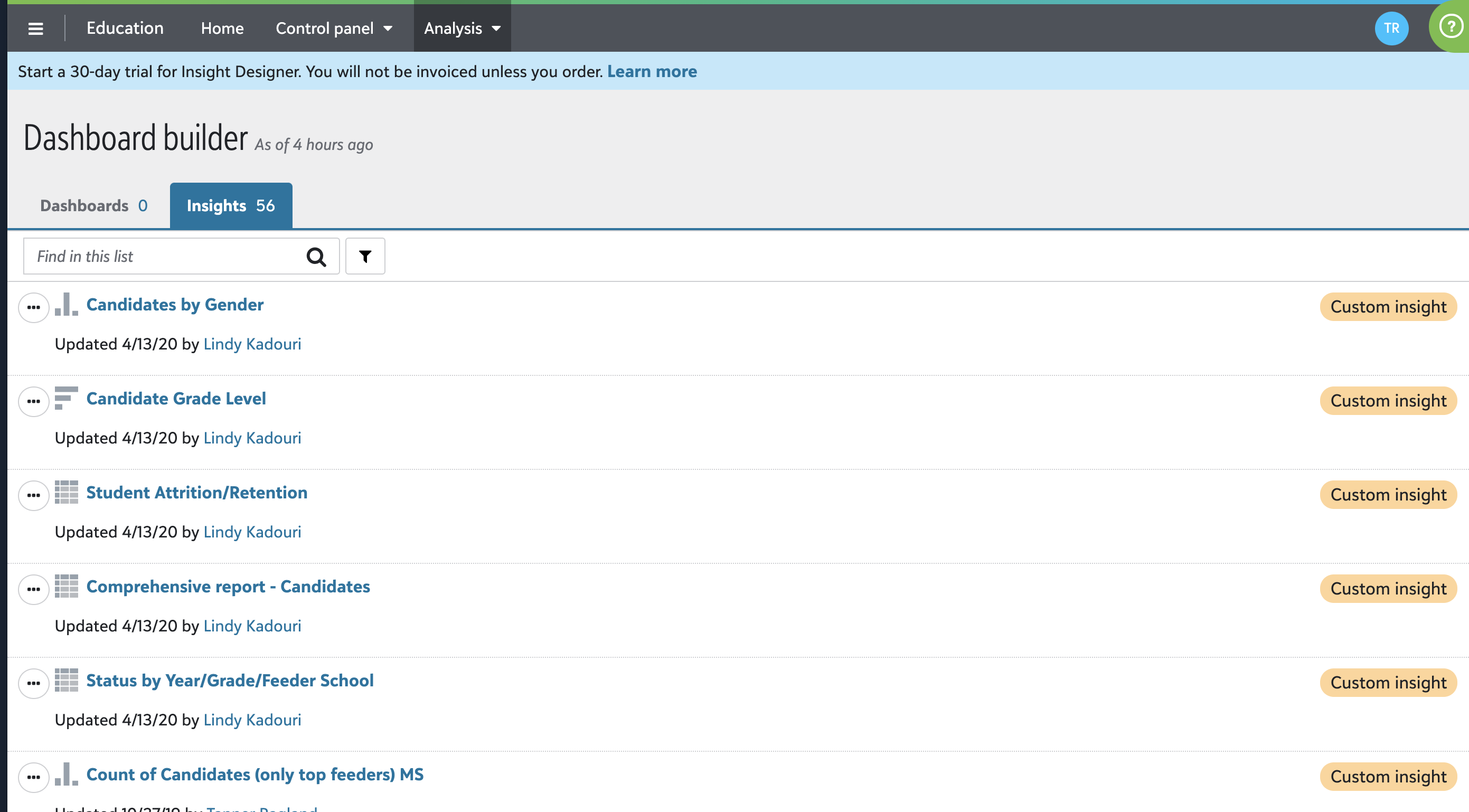Open the hamburger navigation menu
Viewport: 1469px width, 812px height.
point(35,28)
